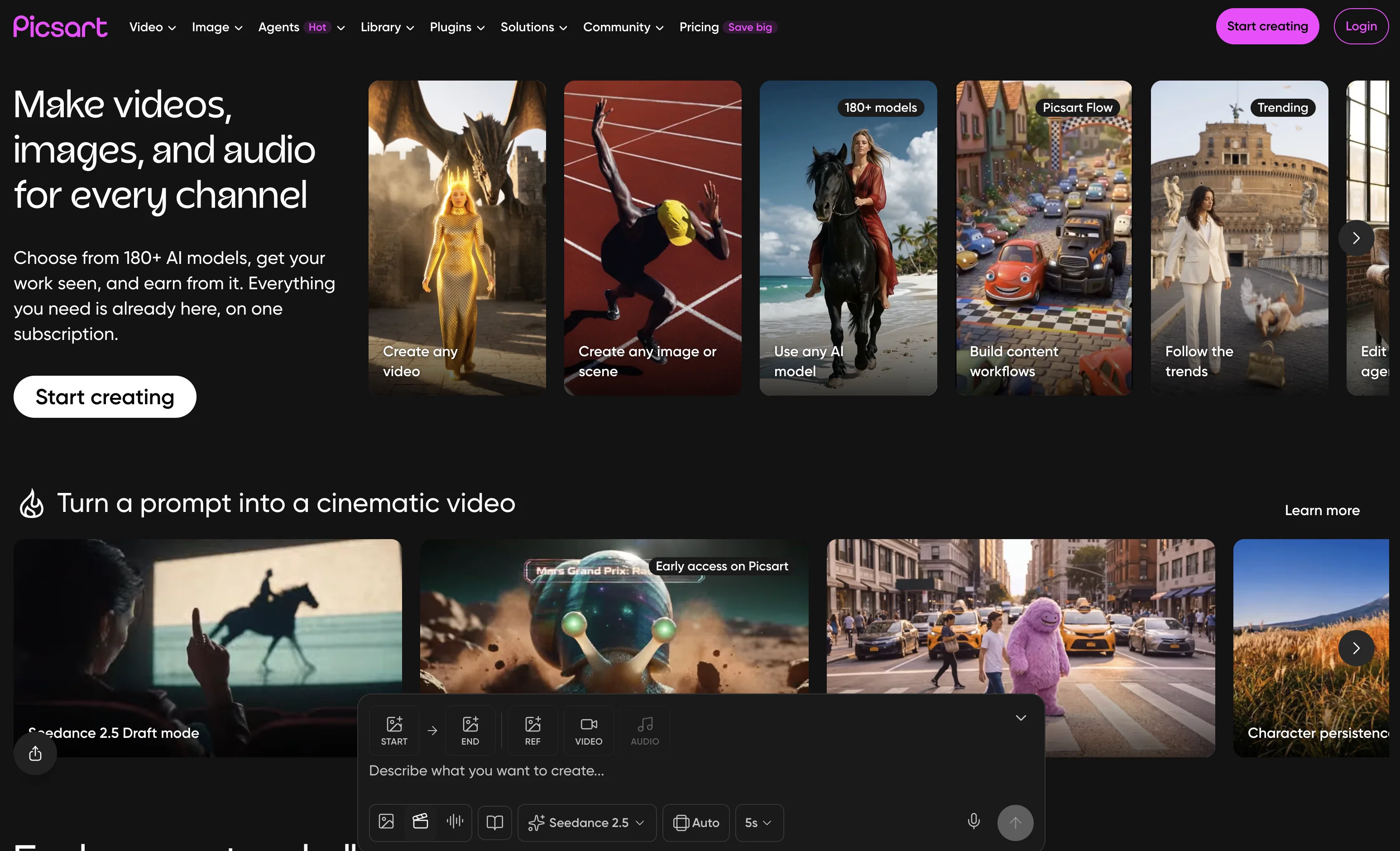Add a VIDEO input

point(589,731)
